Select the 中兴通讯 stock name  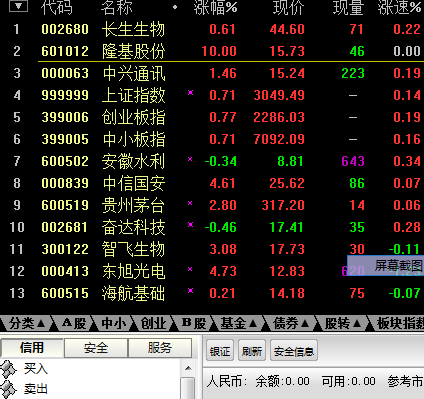tap(133, 73)
